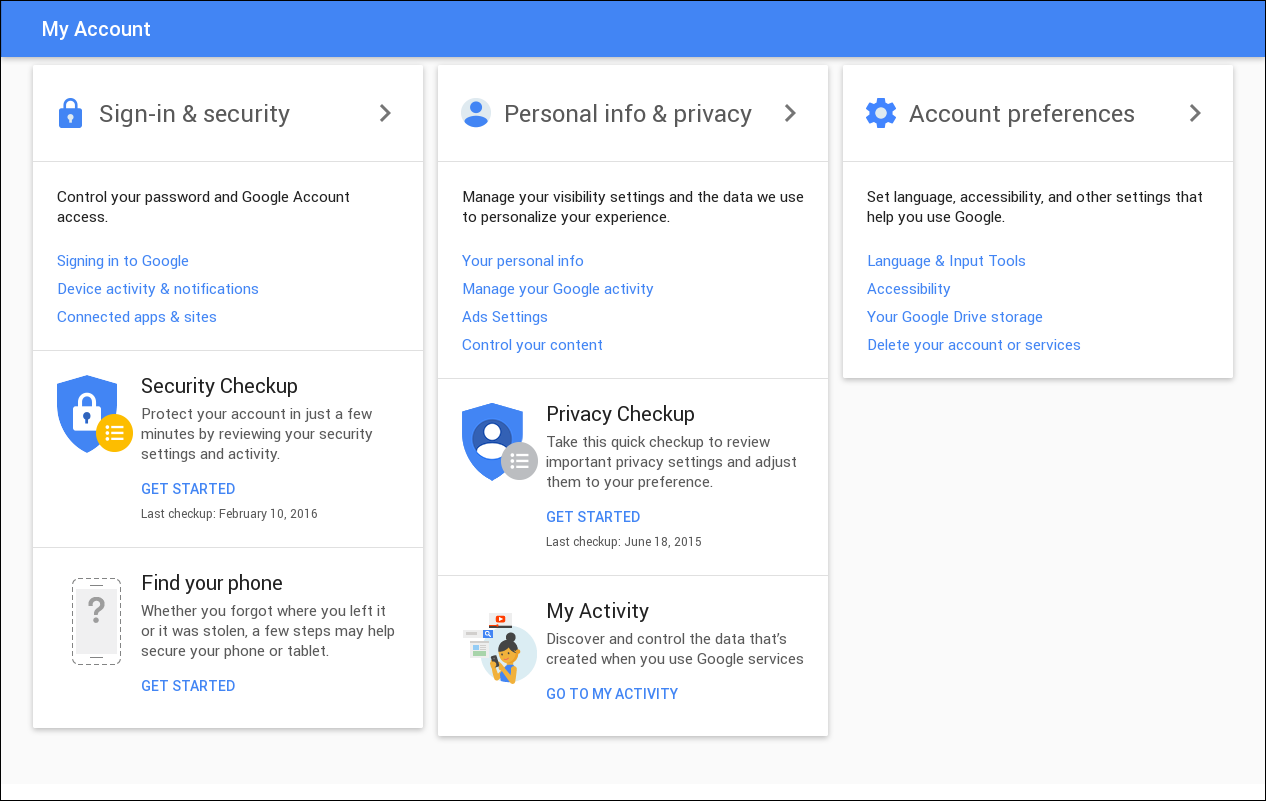Viewport: 1266px width, 801px height.
Task: Start the Privacy Checkup with GET STARTED
Action: tap(593, 517)
